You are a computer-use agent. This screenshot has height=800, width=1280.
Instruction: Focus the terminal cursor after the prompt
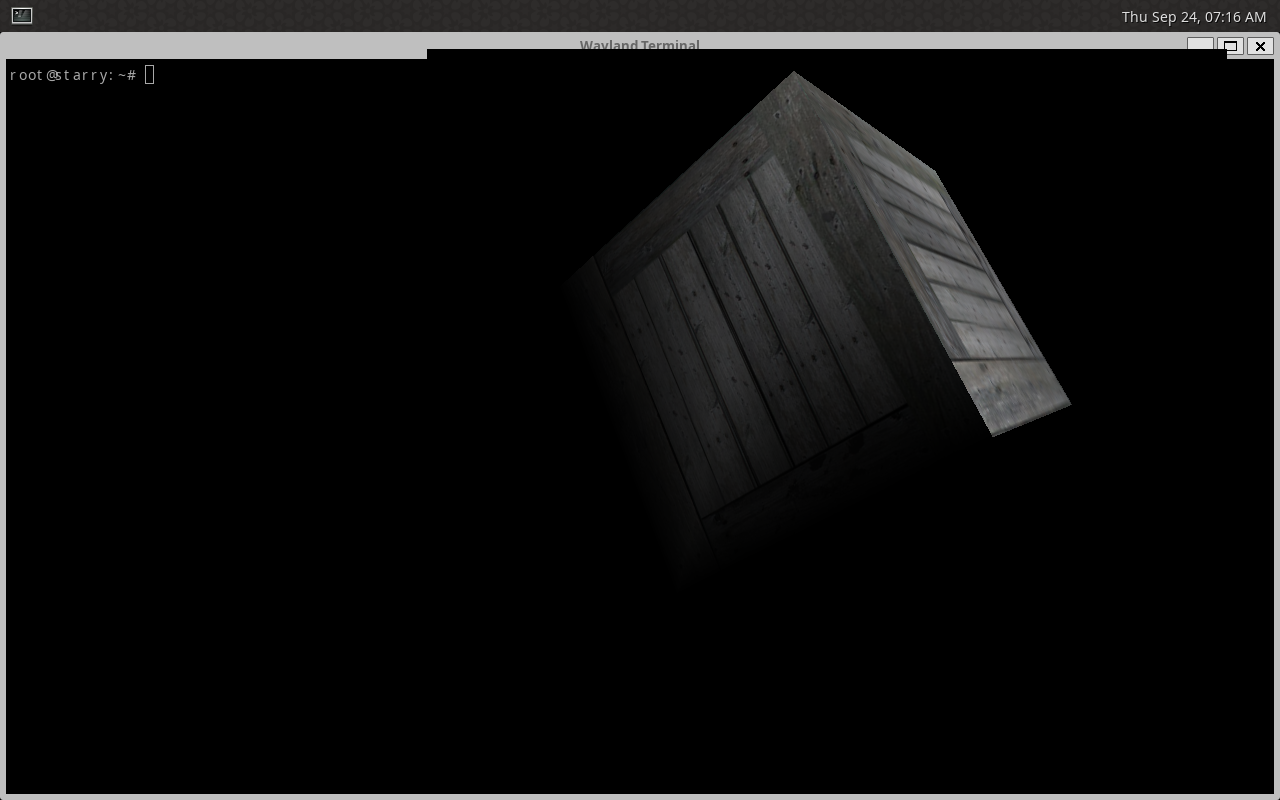pos(150,74)
